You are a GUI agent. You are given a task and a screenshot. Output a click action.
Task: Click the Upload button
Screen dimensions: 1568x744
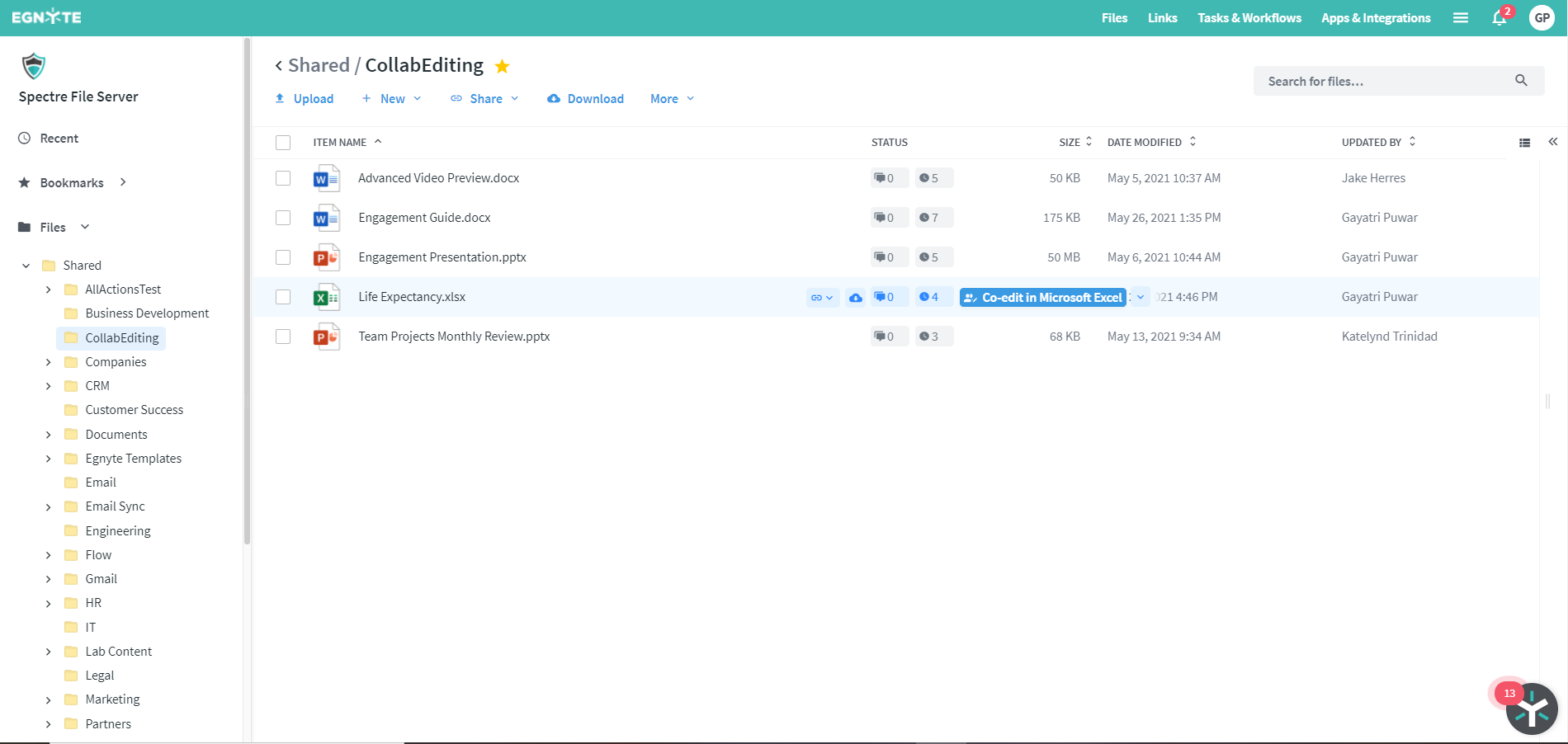(305, 99)
